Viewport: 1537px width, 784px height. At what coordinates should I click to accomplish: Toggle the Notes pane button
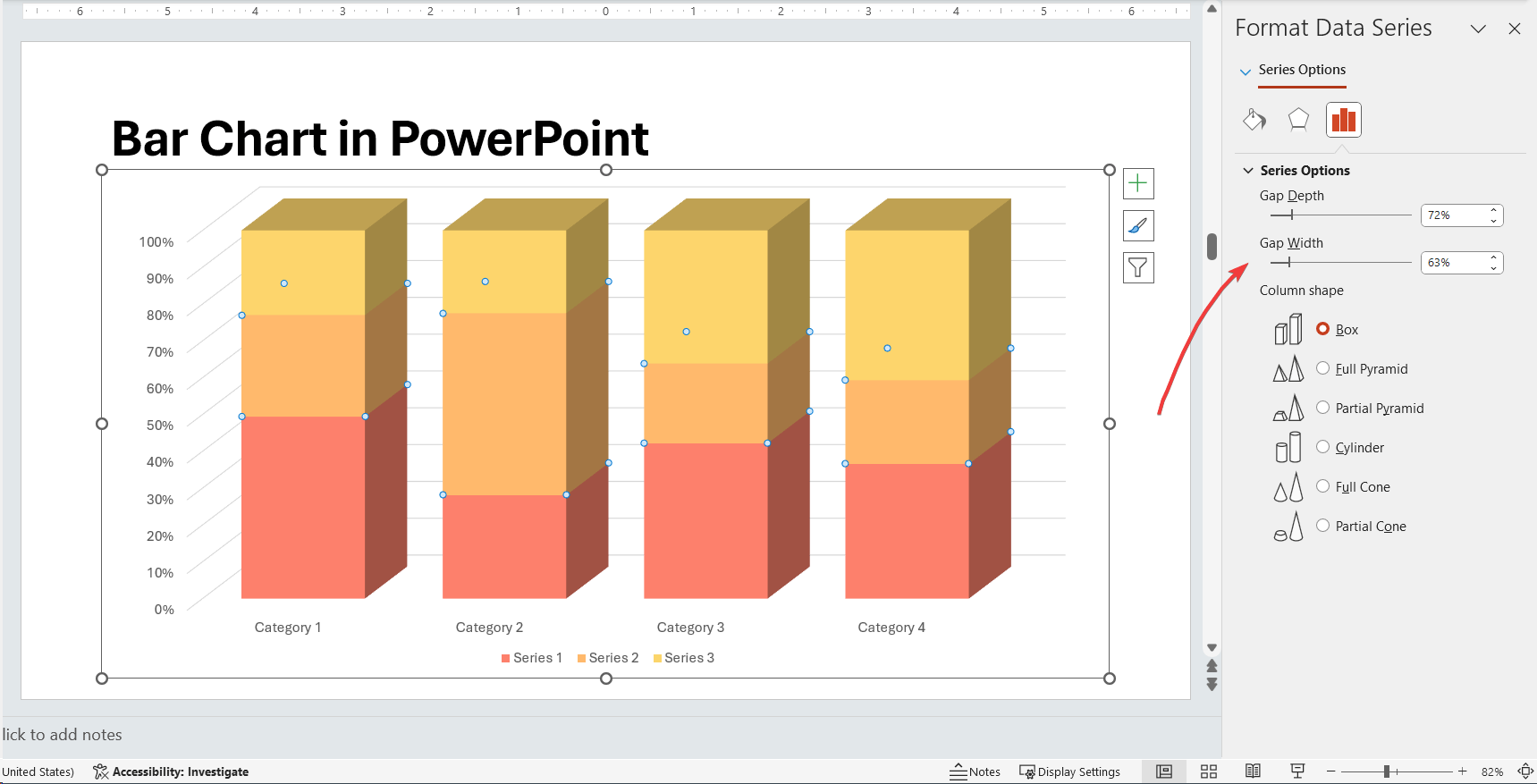[x=975, y=771]
